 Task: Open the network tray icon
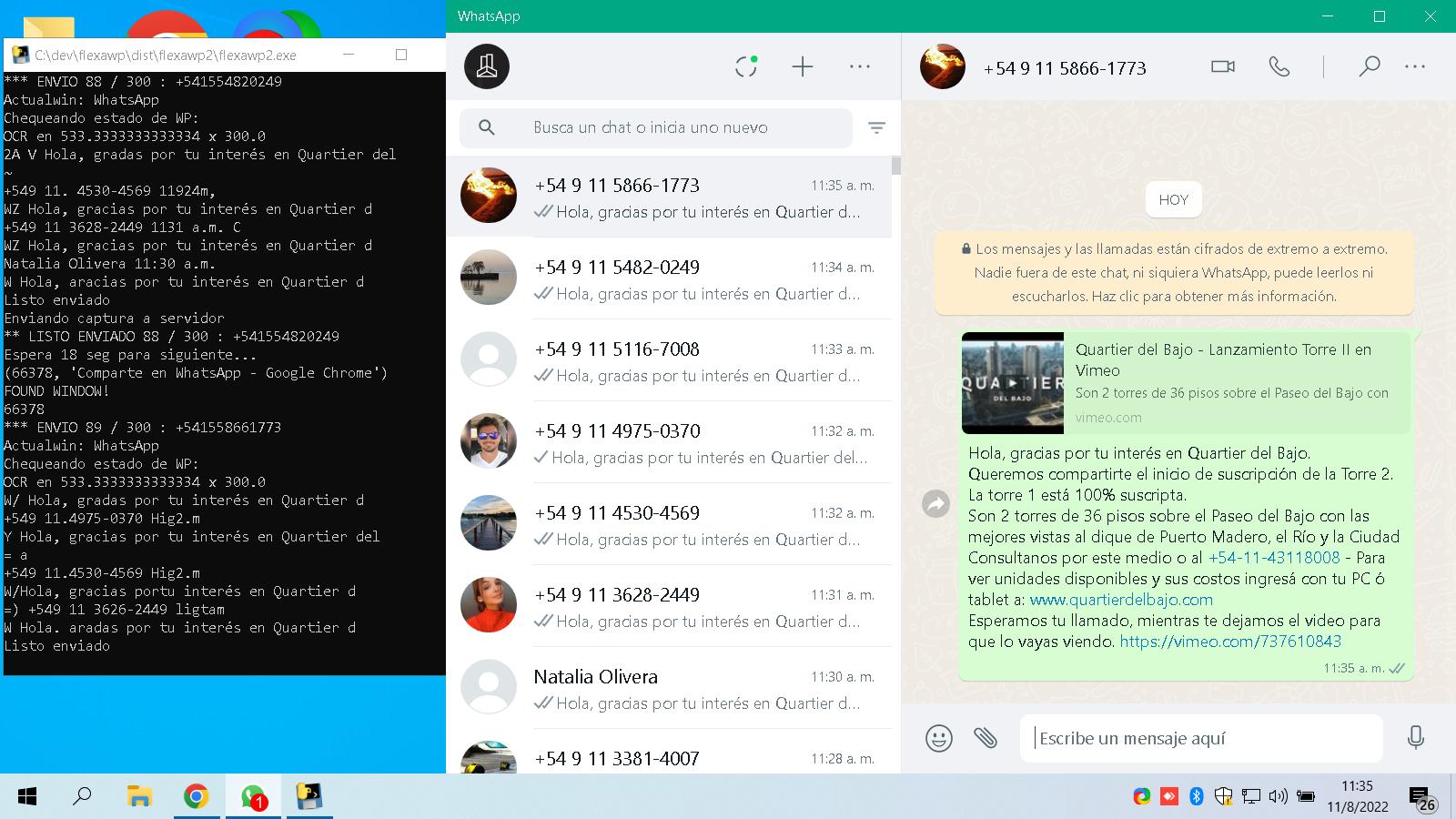point(1251,797)
